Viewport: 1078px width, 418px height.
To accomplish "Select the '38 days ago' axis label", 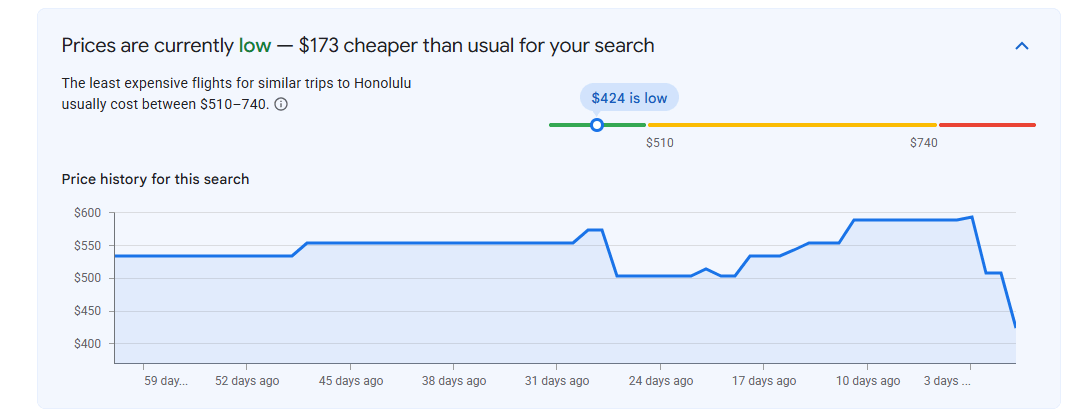I will click(454, 380).
